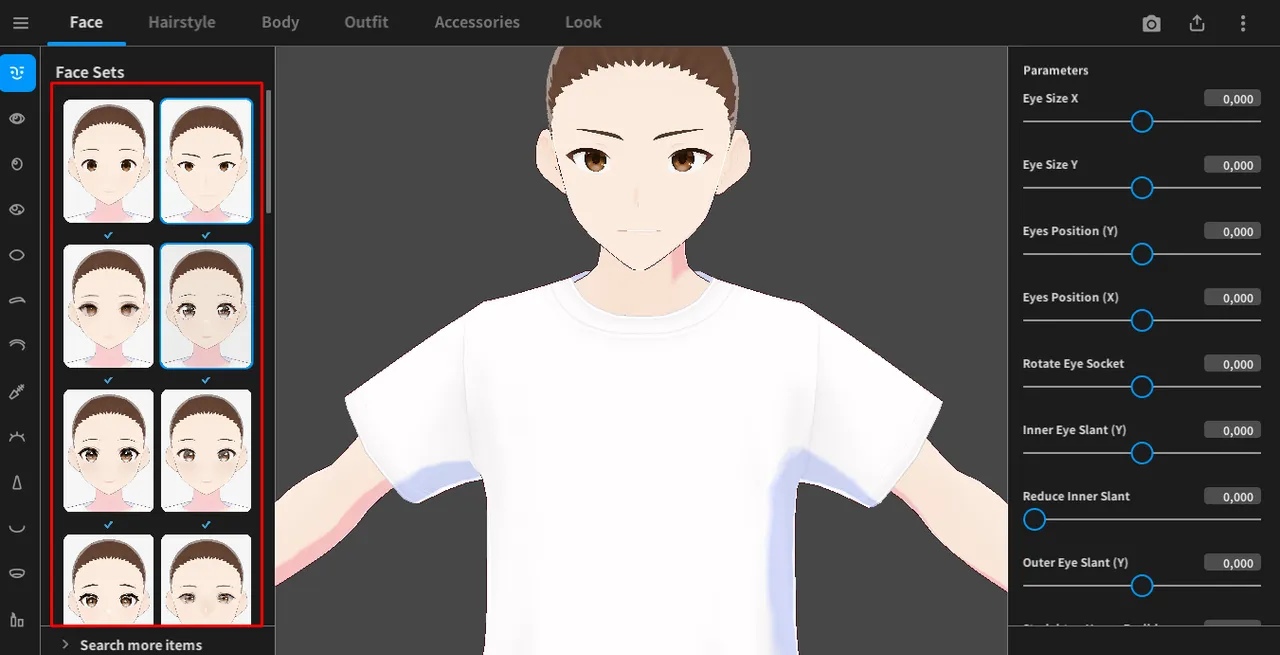
Task: Switch to the Accessories tab
Action: [x=477, y=22]
